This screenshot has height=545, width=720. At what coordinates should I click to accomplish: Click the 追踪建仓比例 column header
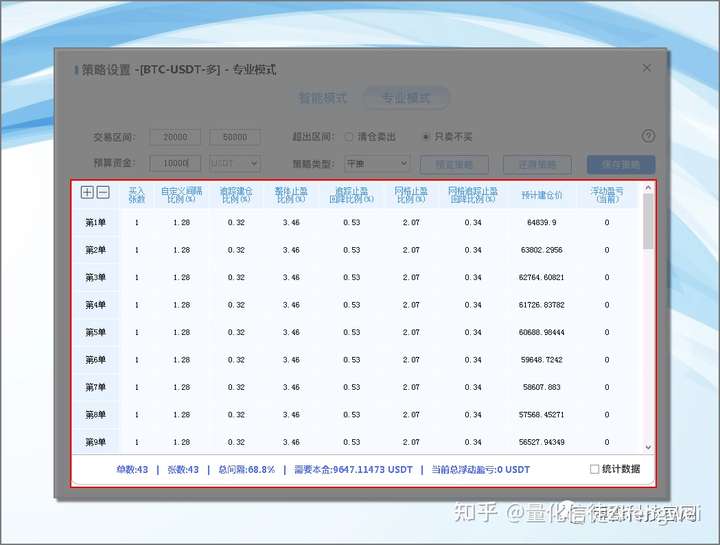pos(236,195)
